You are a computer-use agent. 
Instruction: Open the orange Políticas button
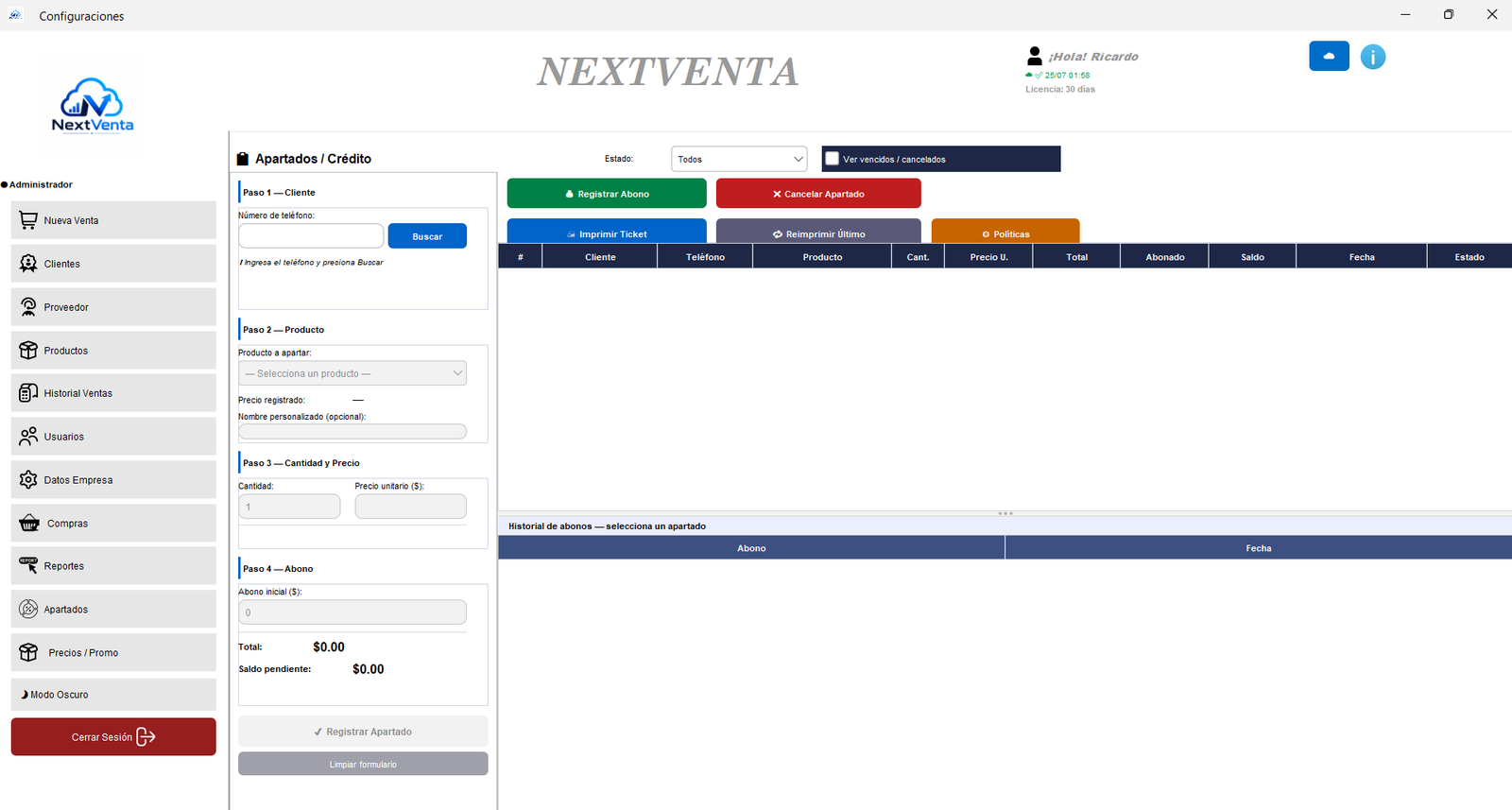pyautogui.click(x=1005, y=232)
